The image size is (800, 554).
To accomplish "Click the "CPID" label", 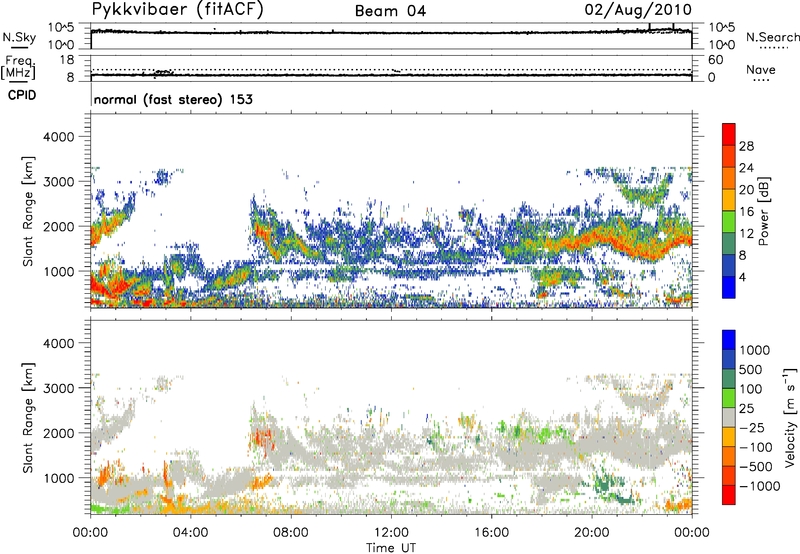I will coord(22,95).
